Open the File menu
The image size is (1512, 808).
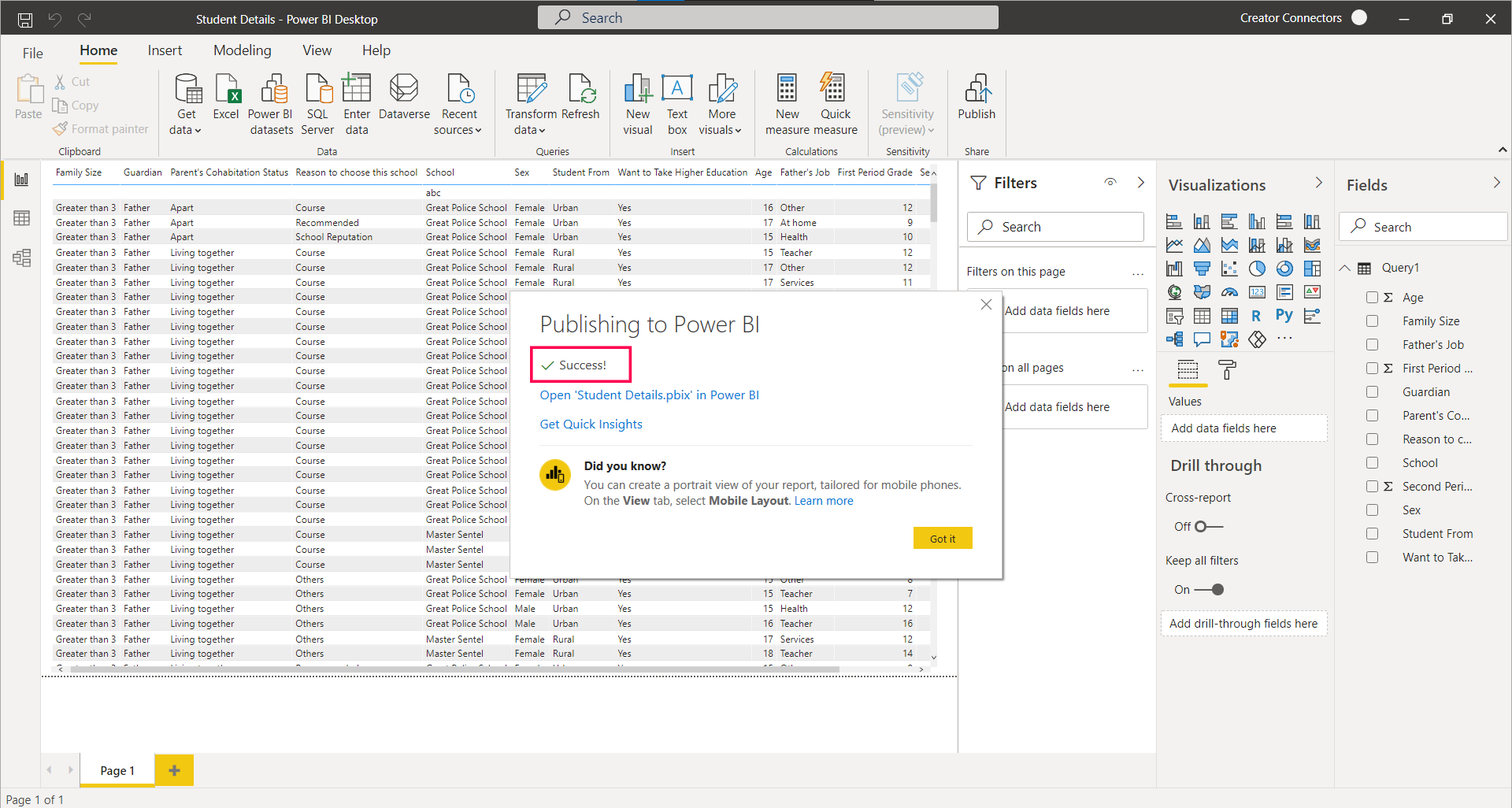coord(32,53)
